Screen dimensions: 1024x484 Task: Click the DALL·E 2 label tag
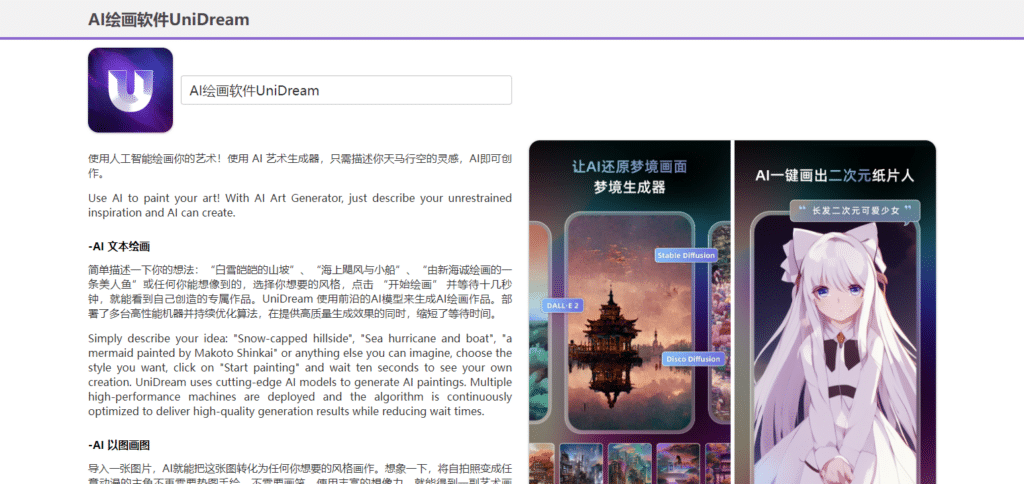[562, 305]
